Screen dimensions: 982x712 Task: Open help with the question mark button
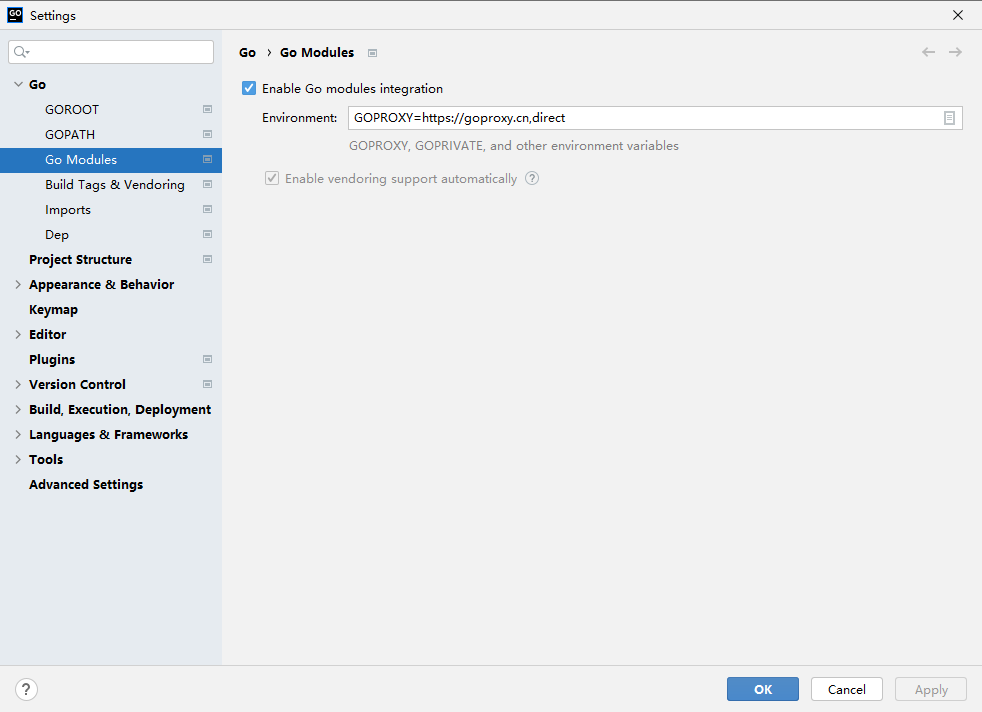click(26, 689)
